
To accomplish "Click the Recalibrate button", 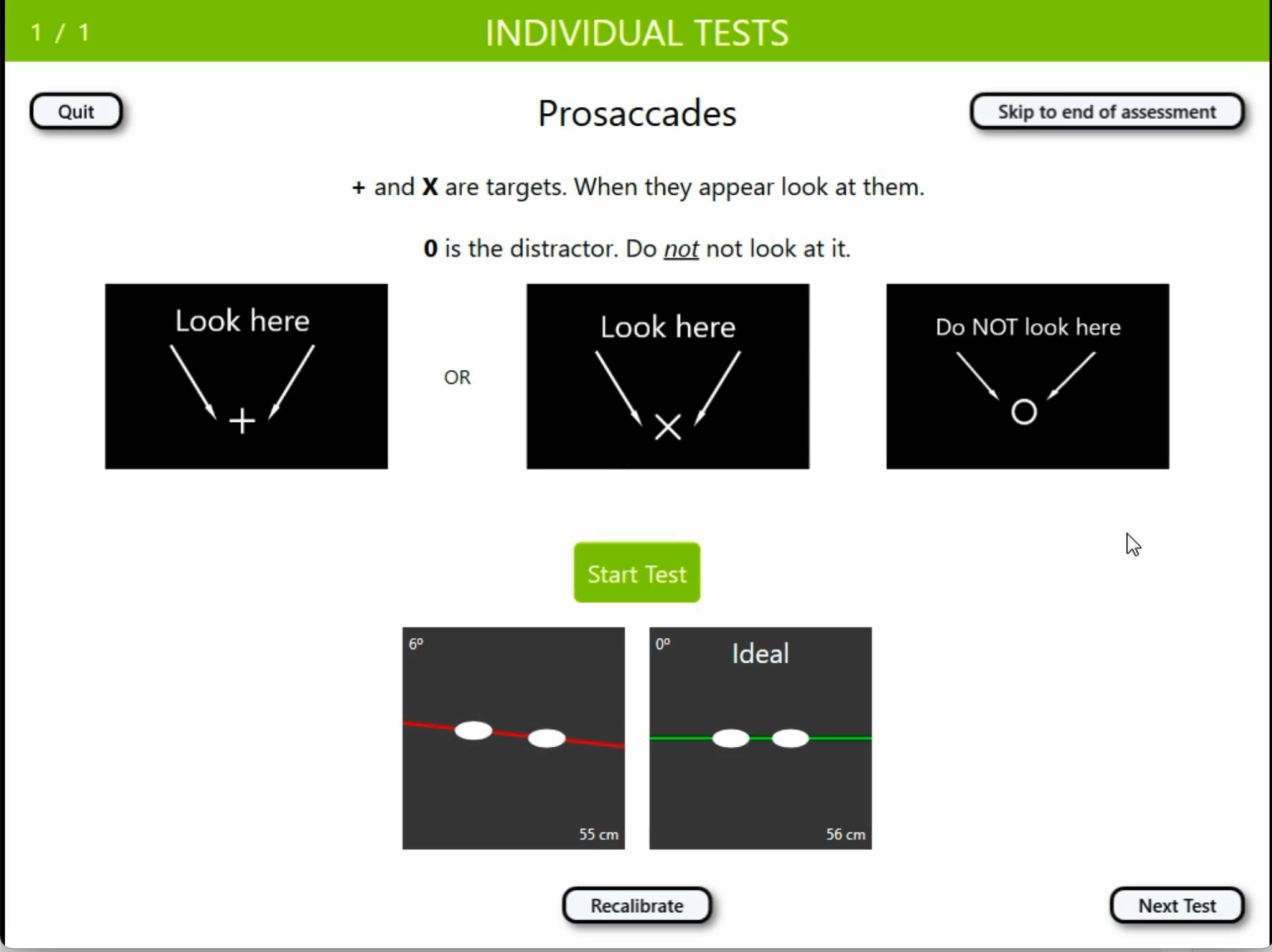I will [x=636, y=905].
